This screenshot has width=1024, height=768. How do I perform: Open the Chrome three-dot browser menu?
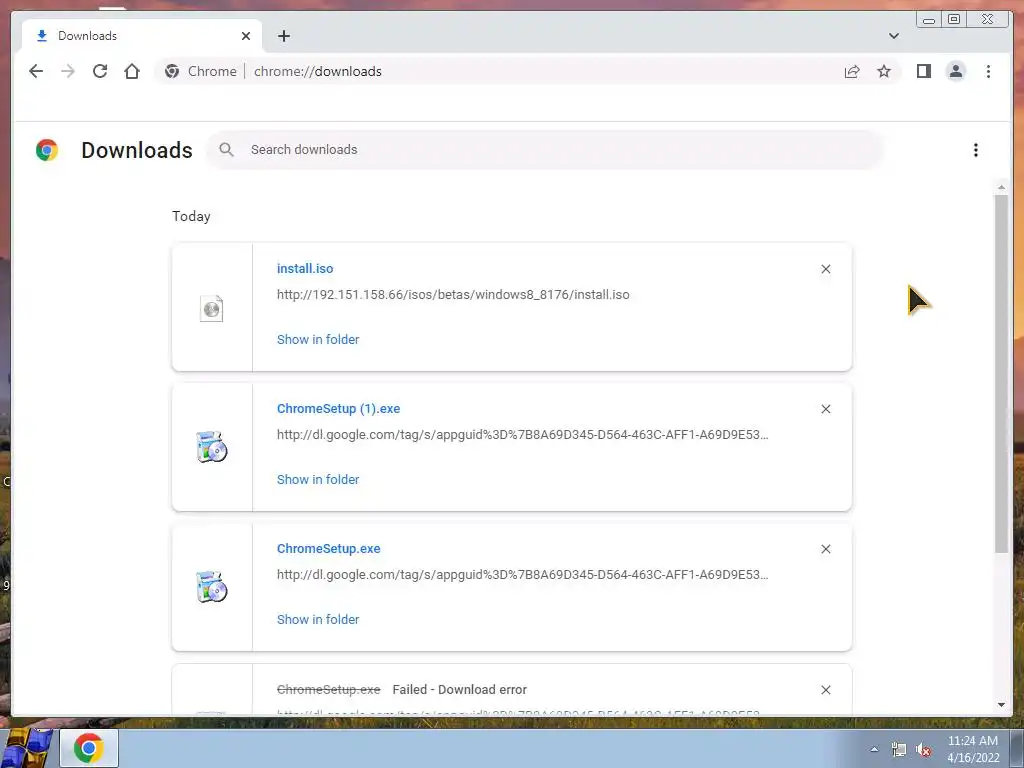coord(988,71)
